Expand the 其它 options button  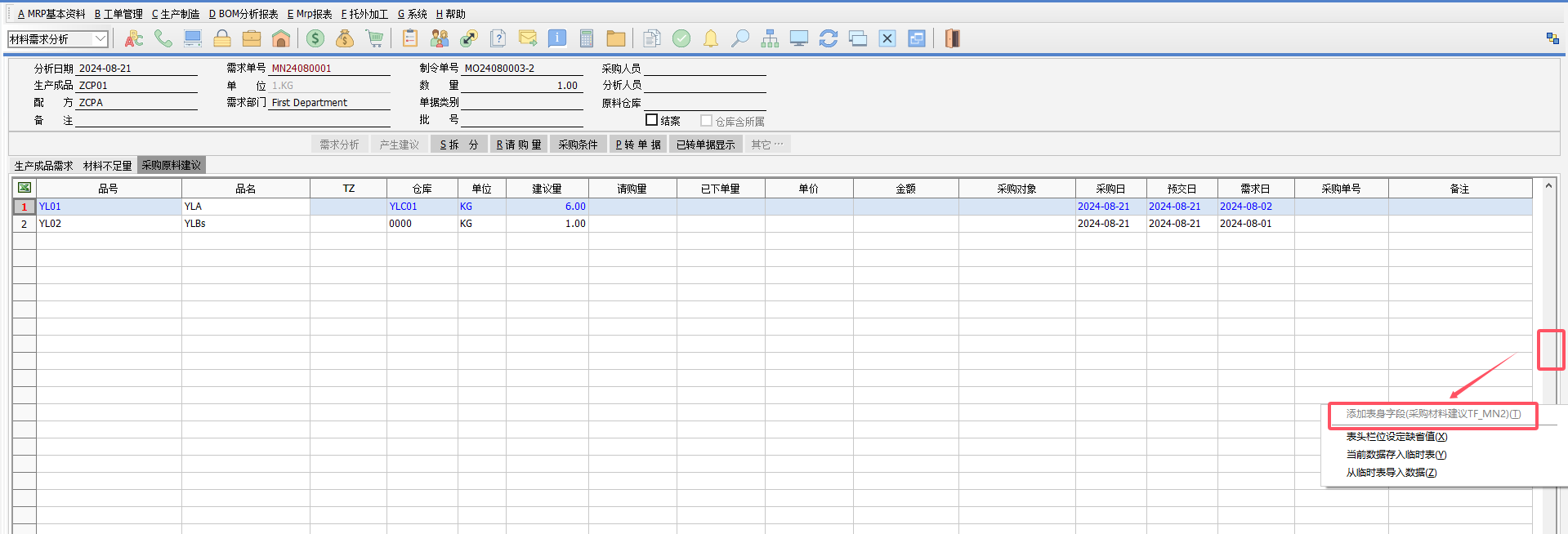point(767,145)
